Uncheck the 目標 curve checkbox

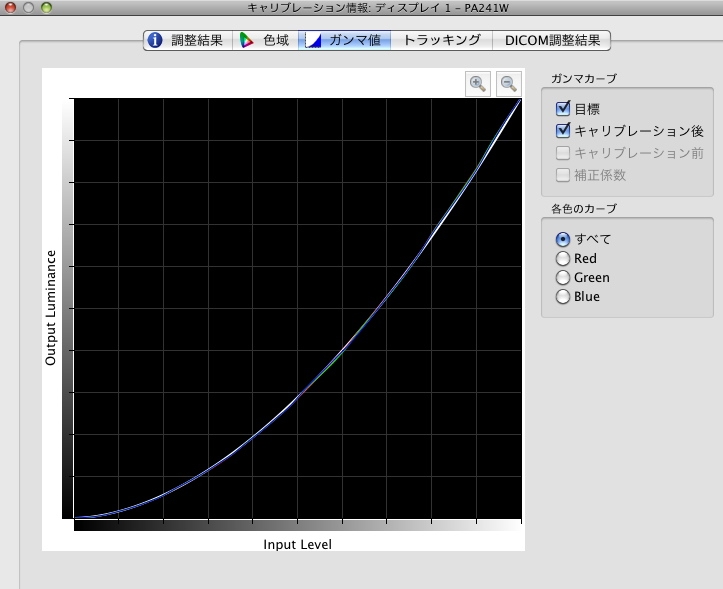pyautogui.click(x=563, y=108)
